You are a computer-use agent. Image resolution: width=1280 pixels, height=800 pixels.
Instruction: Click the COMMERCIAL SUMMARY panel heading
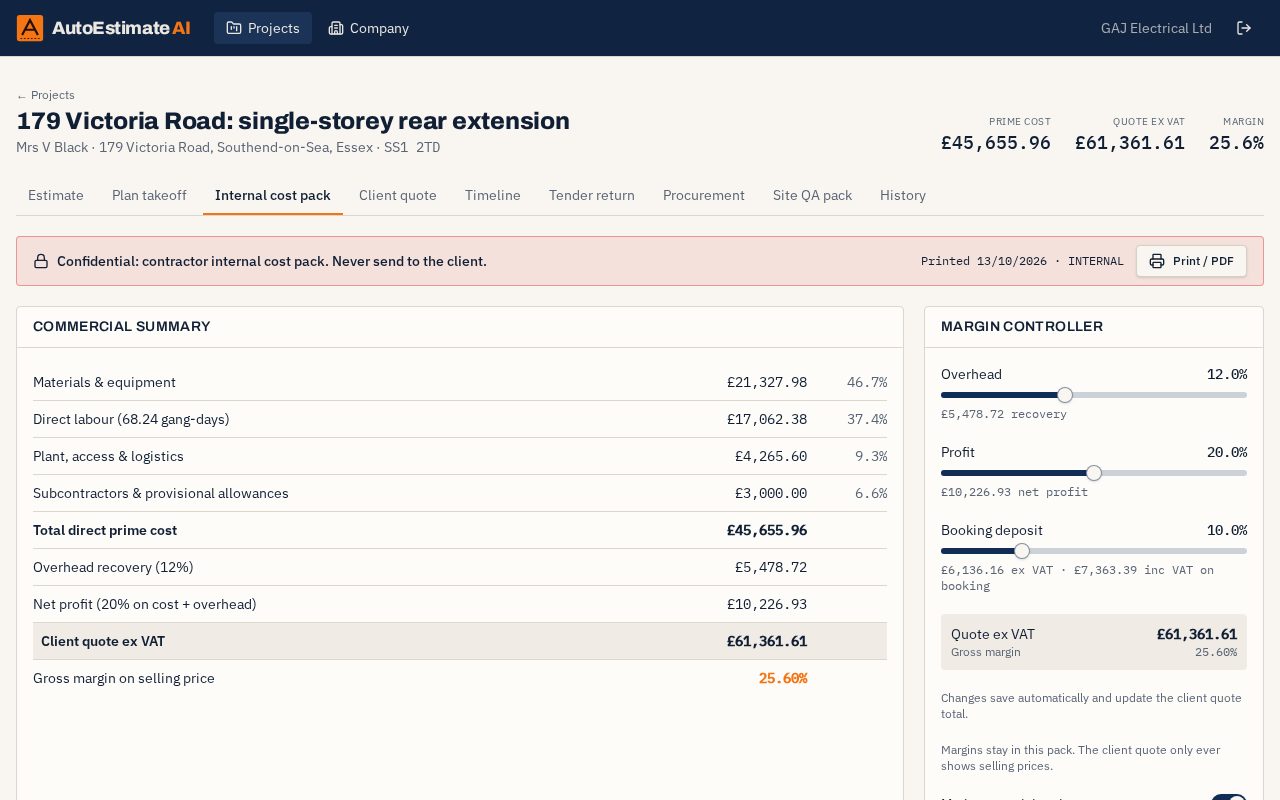pyautogui.click(x=122, y=326)
